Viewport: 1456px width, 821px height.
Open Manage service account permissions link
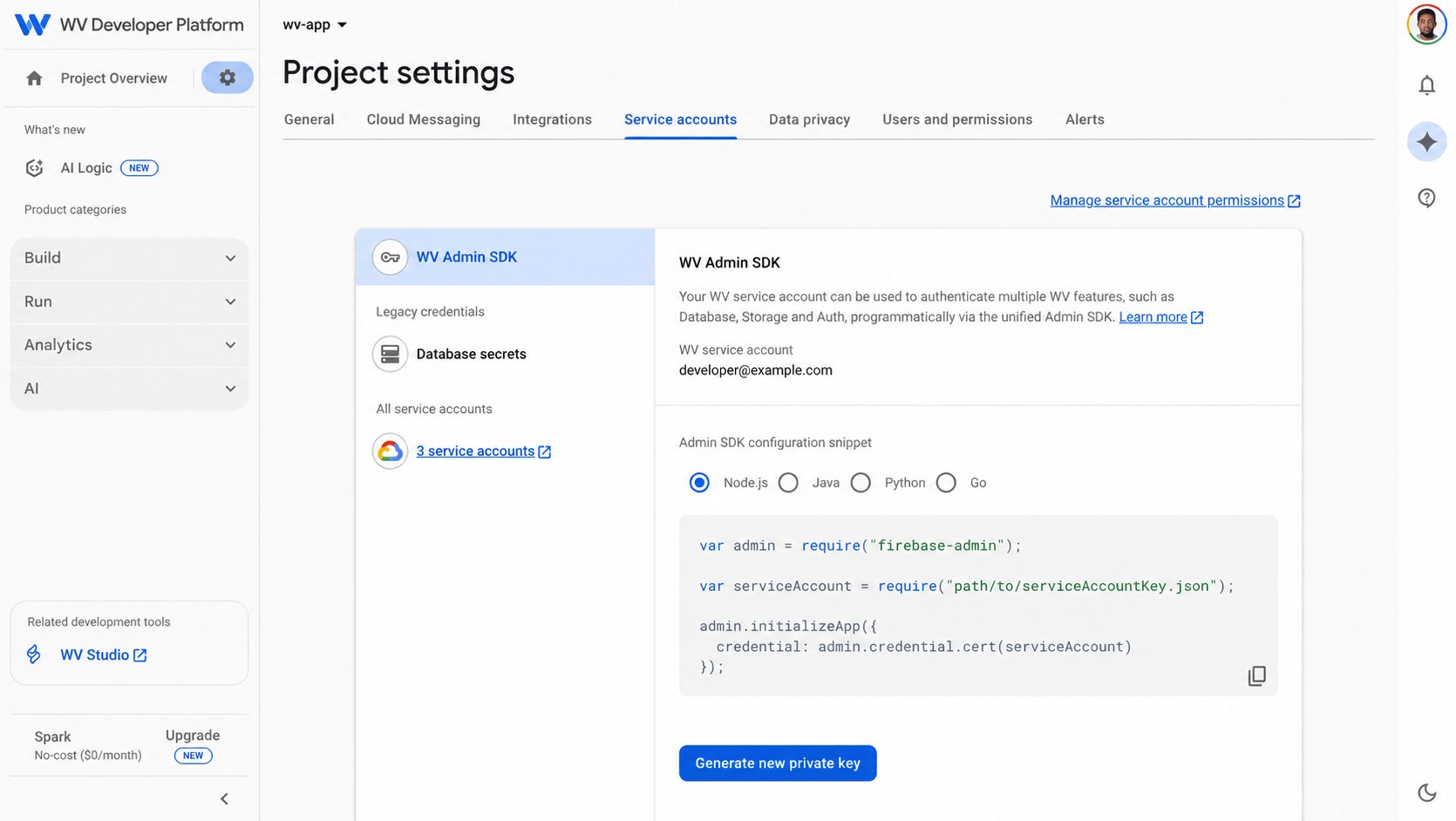click(1175, 200)
